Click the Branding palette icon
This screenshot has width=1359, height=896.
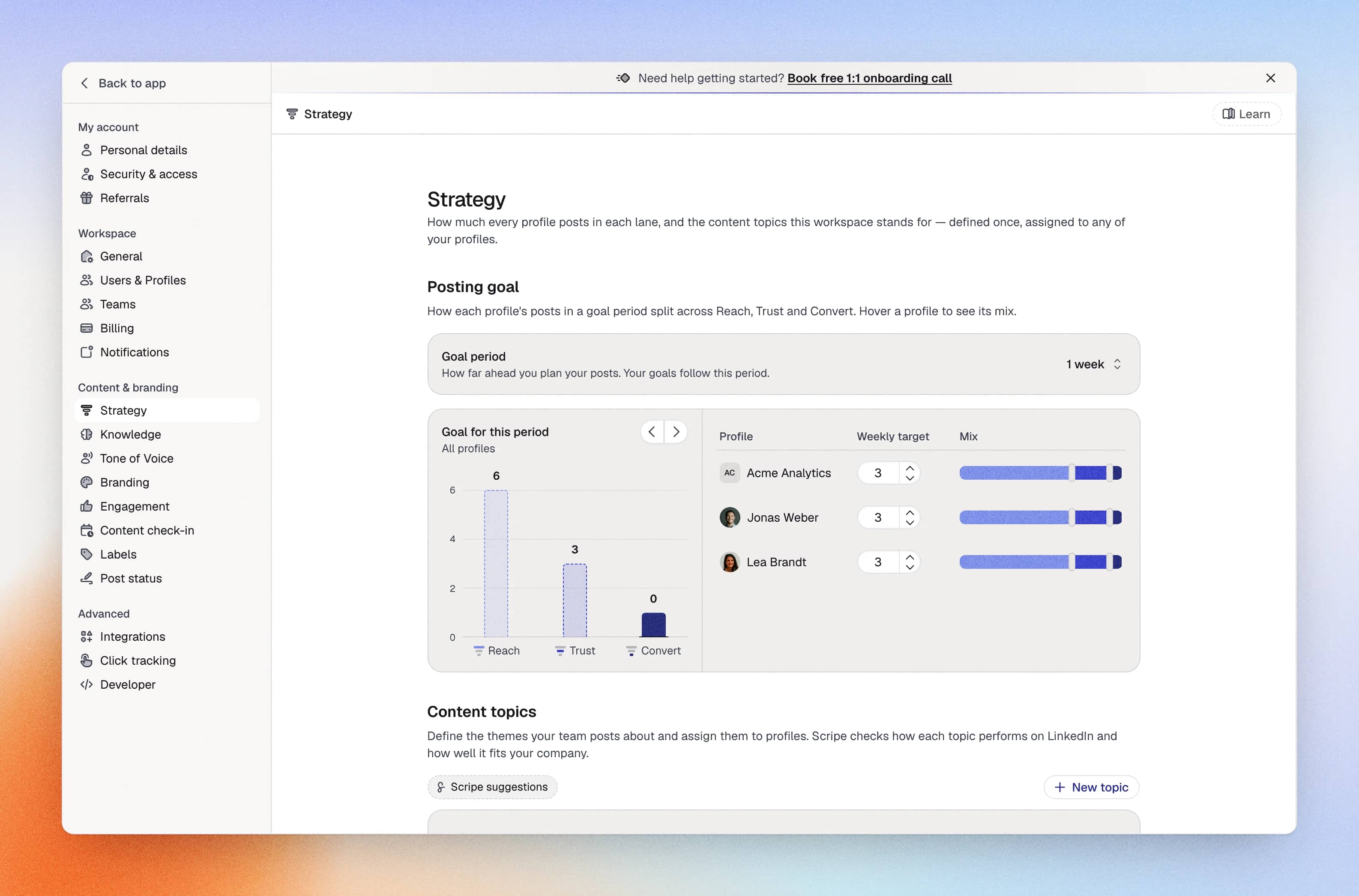click(x=86, y=482)
